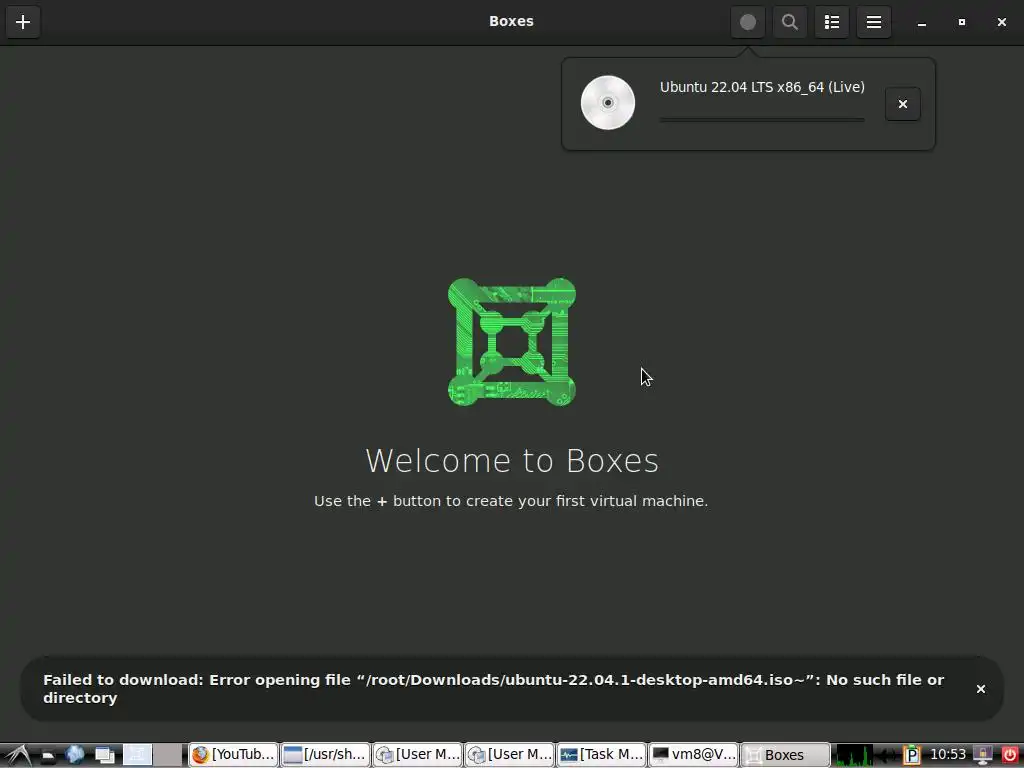Switch to the YouTub... Firefox taskbar window
Screen dimensions: 1024x768
(x=233, y=755)
